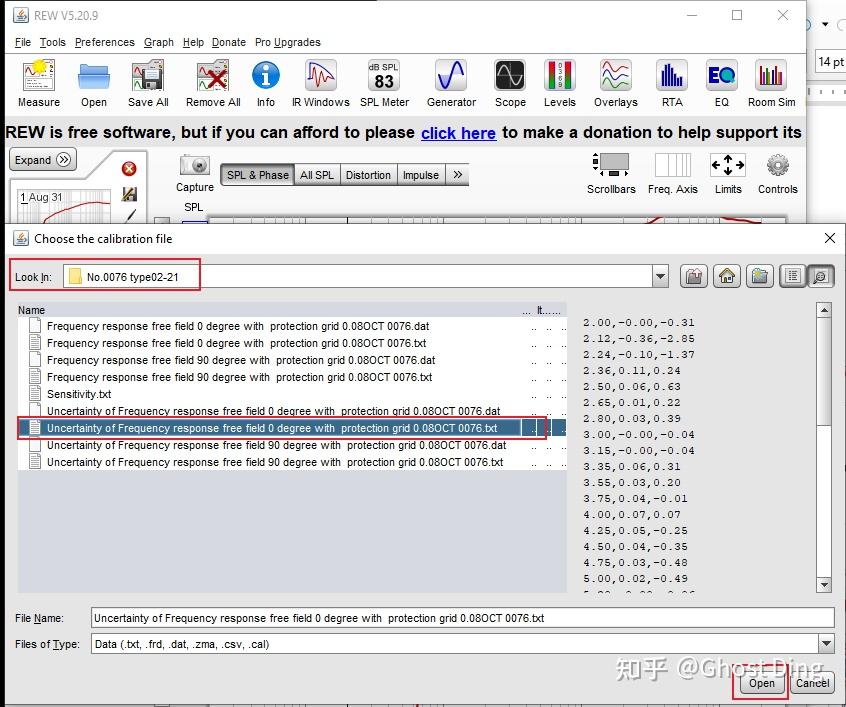This screenshot has width=846, height=707.
Task: Select Uncertainty 90 degree .dat file
Action: point(292,445)
